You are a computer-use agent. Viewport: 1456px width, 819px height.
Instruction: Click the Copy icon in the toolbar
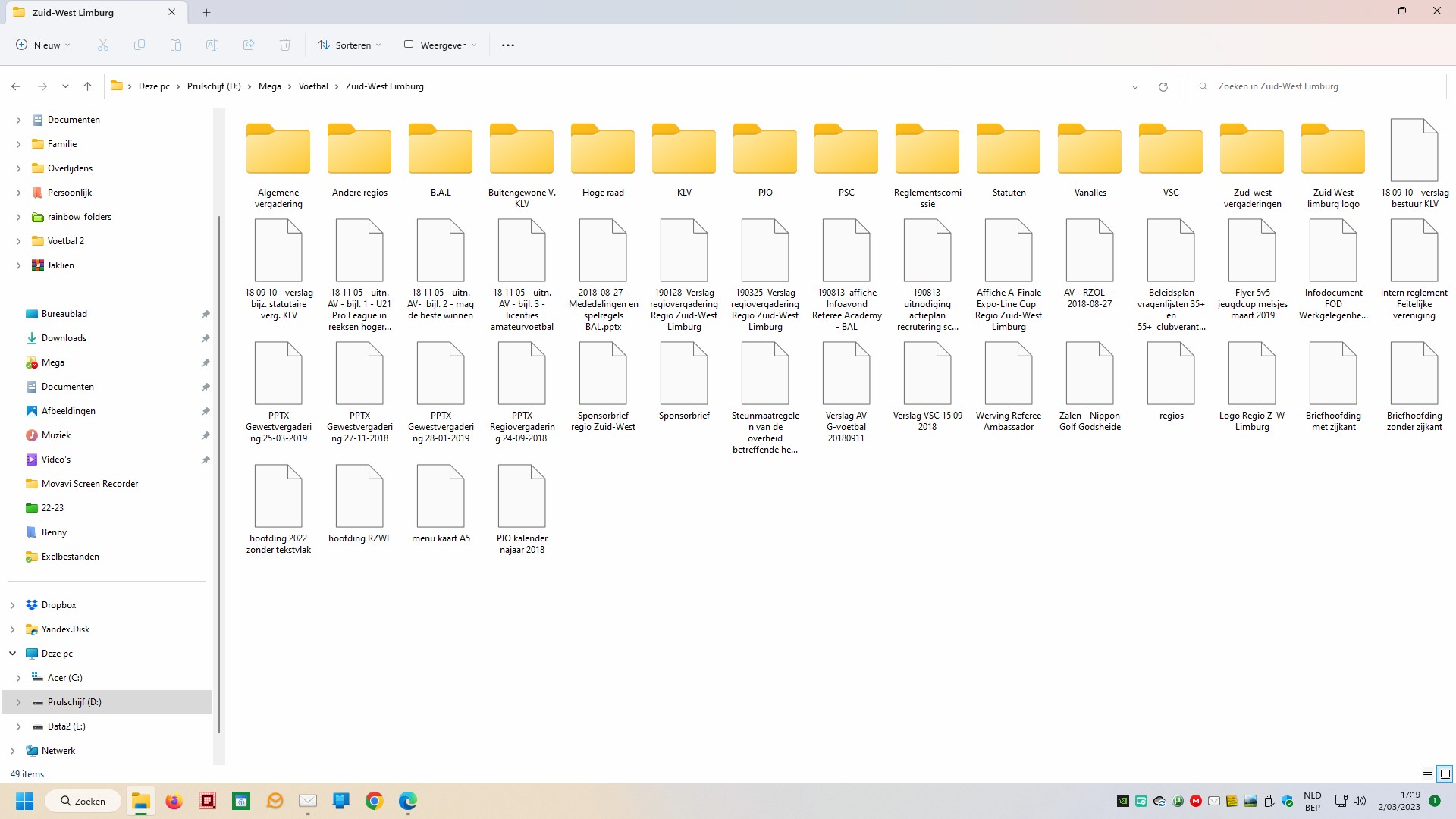point(140,45)
